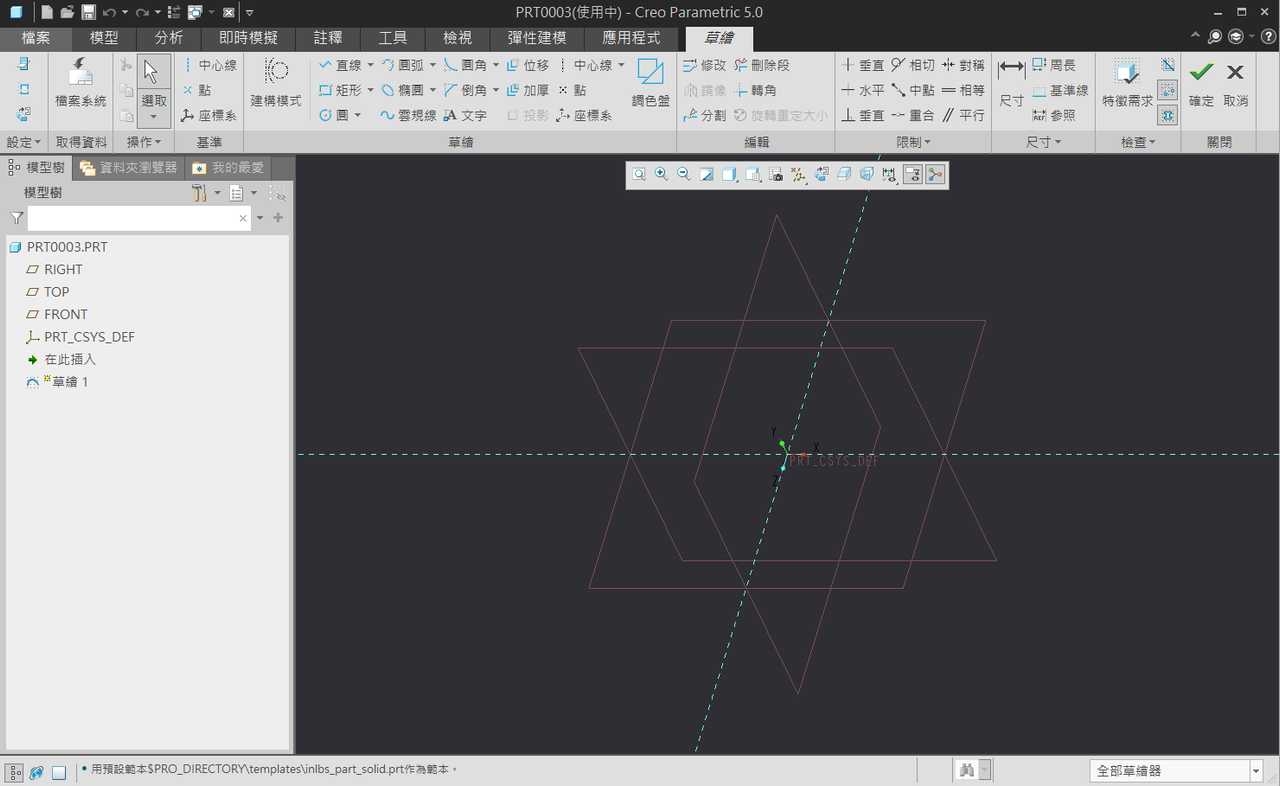This screenshot has width=1280, height=786.
Task: Switch to the 資料夾瀏覽器 folder browser tab
Action: [129, 168]
